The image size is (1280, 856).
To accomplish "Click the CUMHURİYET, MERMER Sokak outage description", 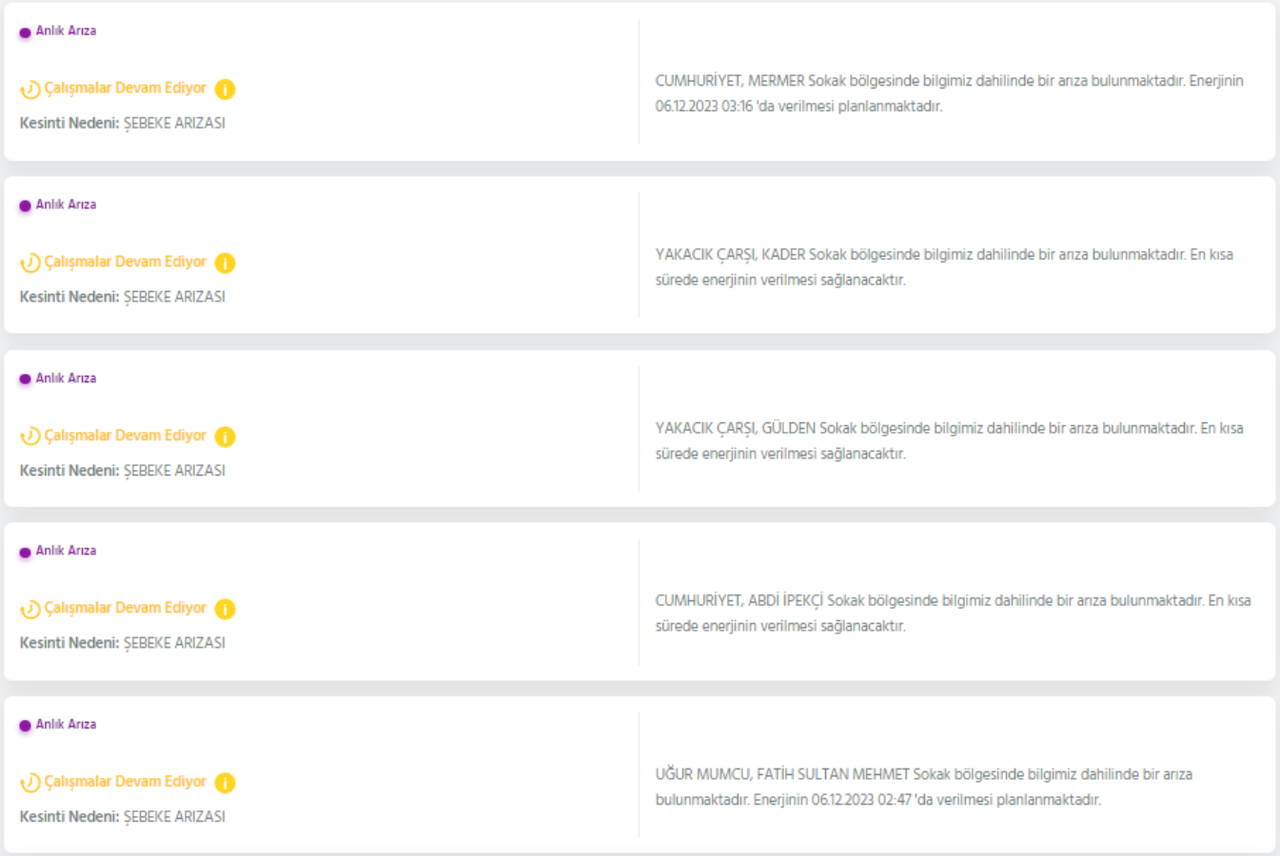I will tap(948, 94).
